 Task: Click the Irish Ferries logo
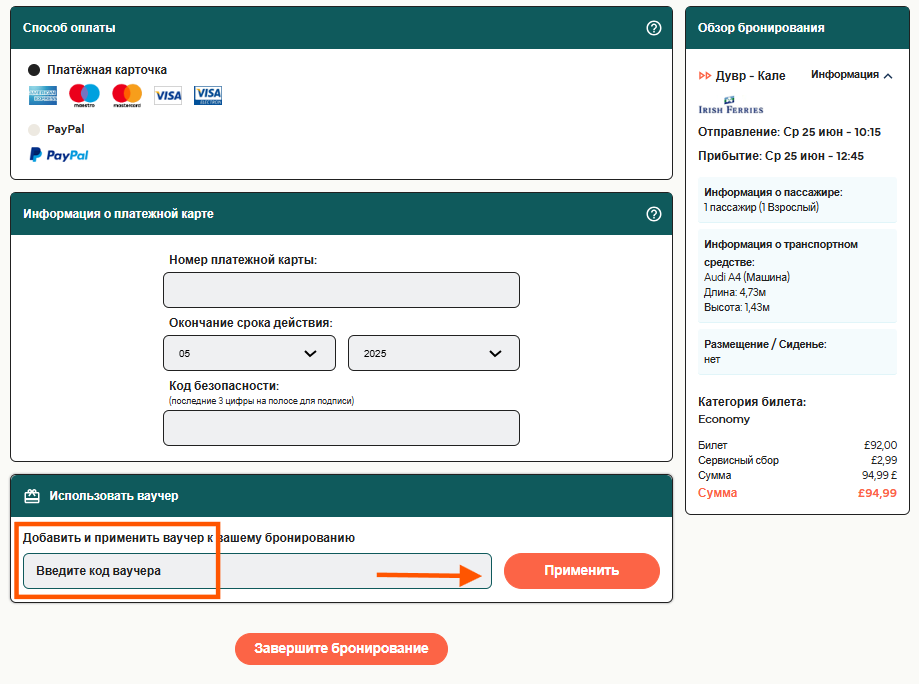point(730,106)
